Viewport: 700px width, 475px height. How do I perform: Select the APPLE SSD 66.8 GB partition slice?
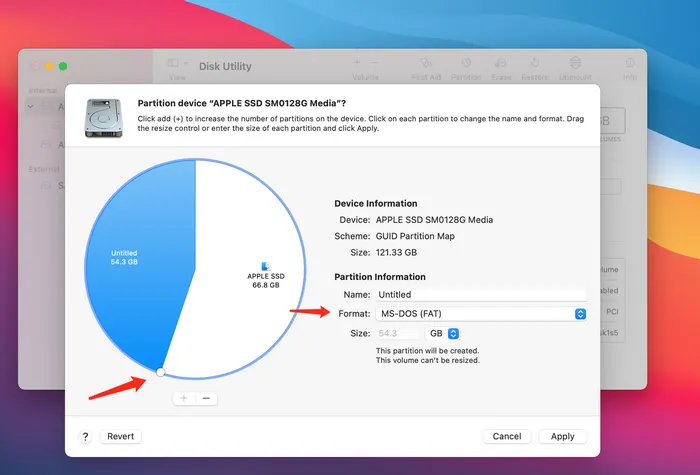tap(265, 260)
